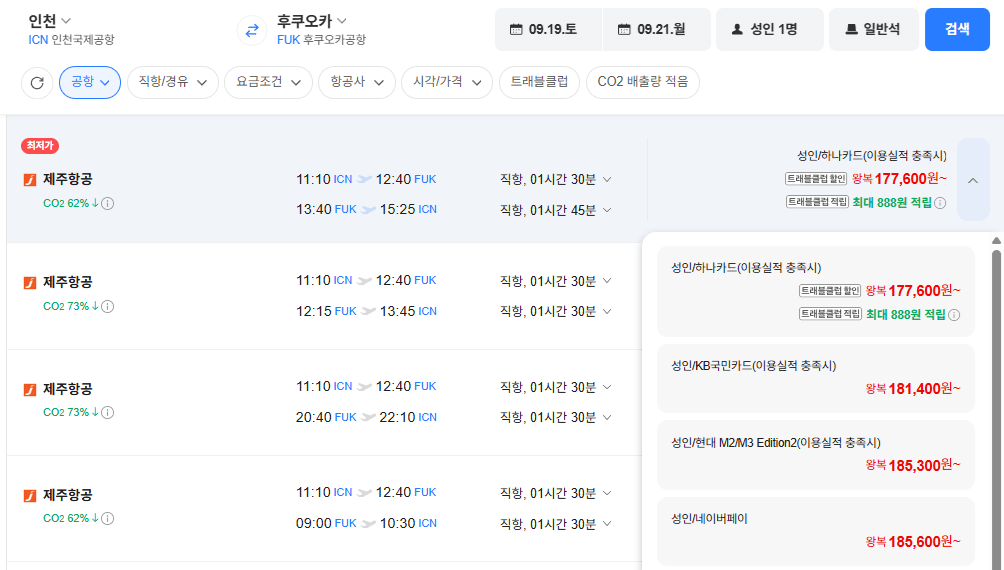
Task: Click ICN 인천국제공항 label
Action: click(71, 40)
